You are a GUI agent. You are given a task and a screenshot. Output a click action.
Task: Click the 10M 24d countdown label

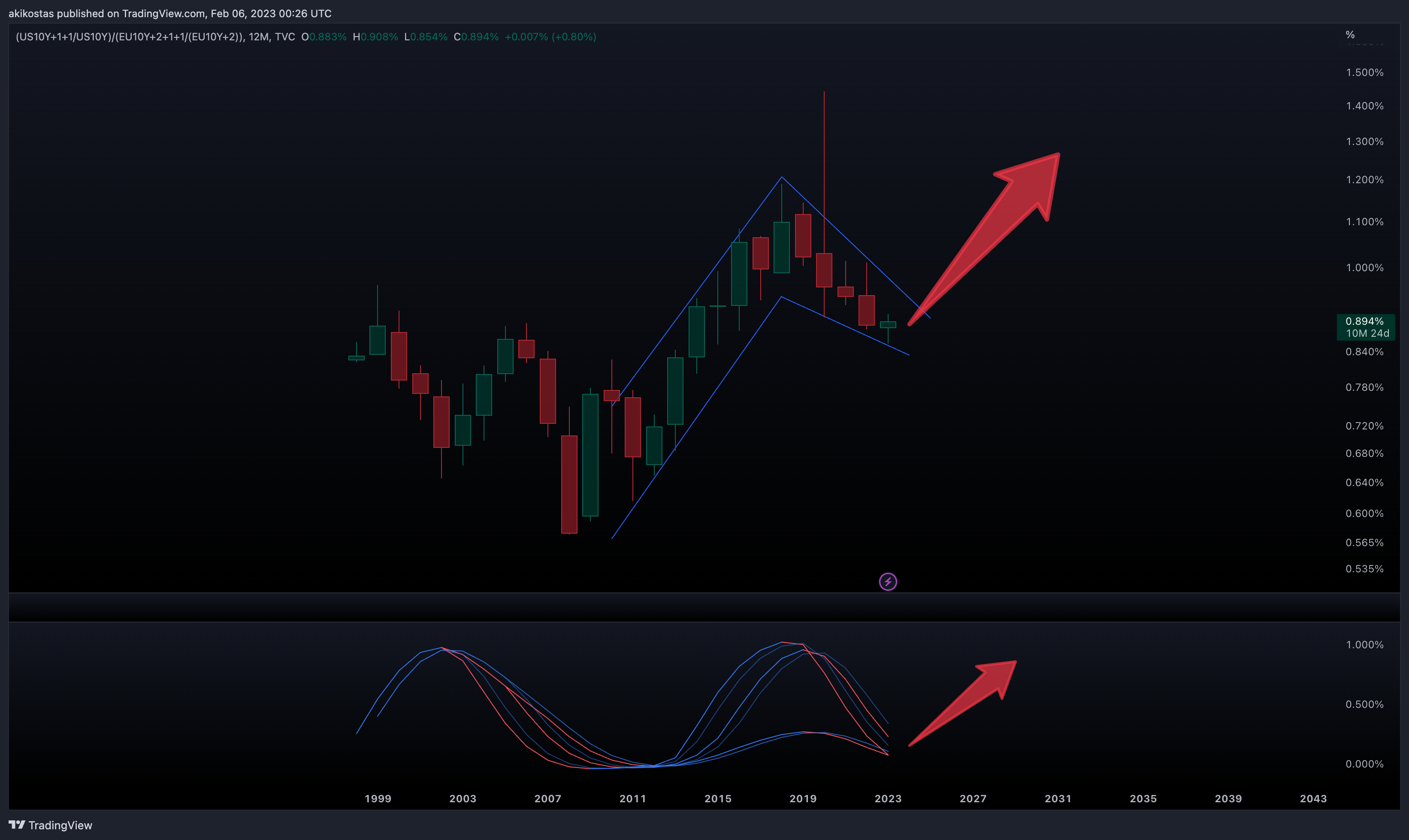pyautogui.click(x=1367, y=333)
